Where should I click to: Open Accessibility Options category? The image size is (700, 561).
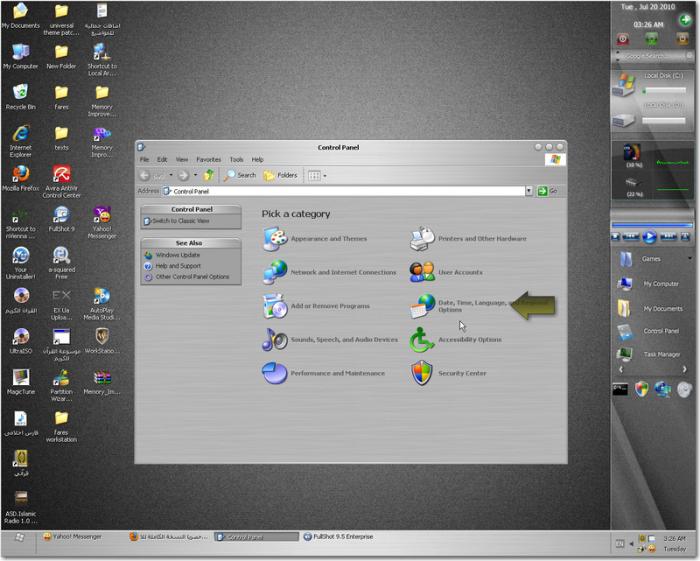pos(469,340)
